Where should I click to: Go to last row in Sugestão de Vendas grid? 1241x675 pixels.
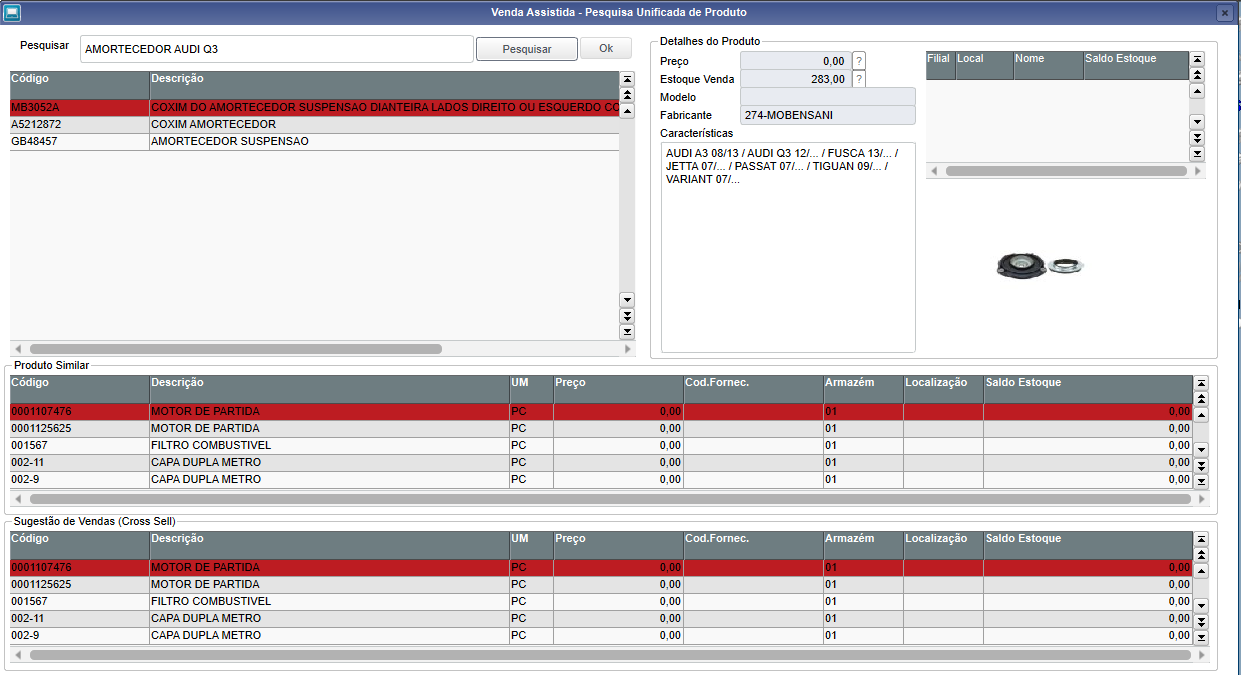1201,637
